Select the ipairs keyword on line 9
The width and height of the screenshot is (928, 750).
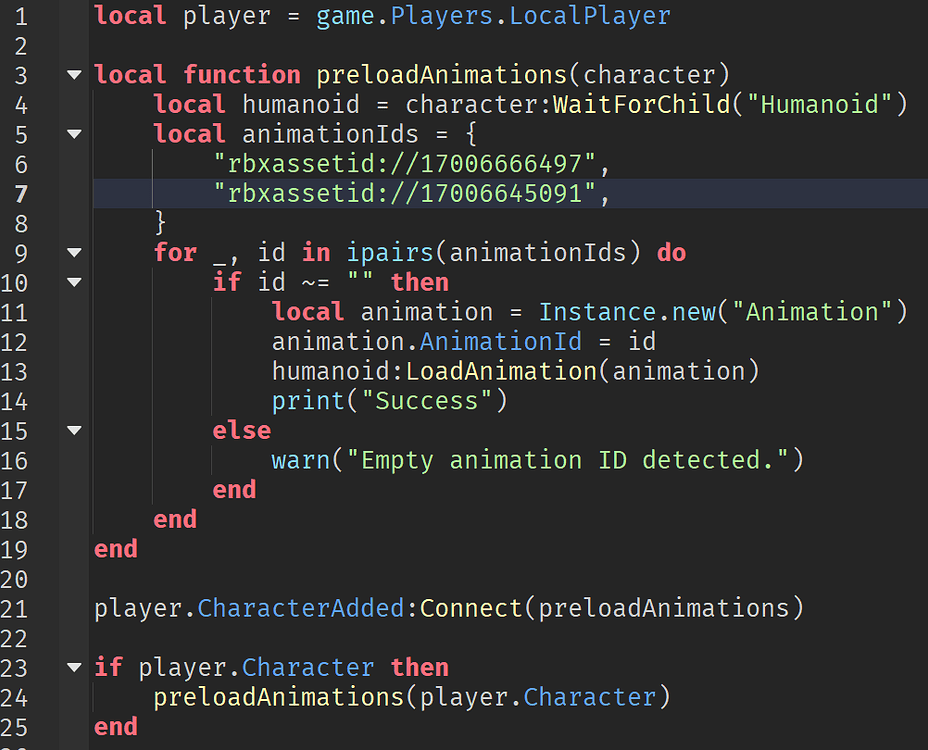point(390,252)
